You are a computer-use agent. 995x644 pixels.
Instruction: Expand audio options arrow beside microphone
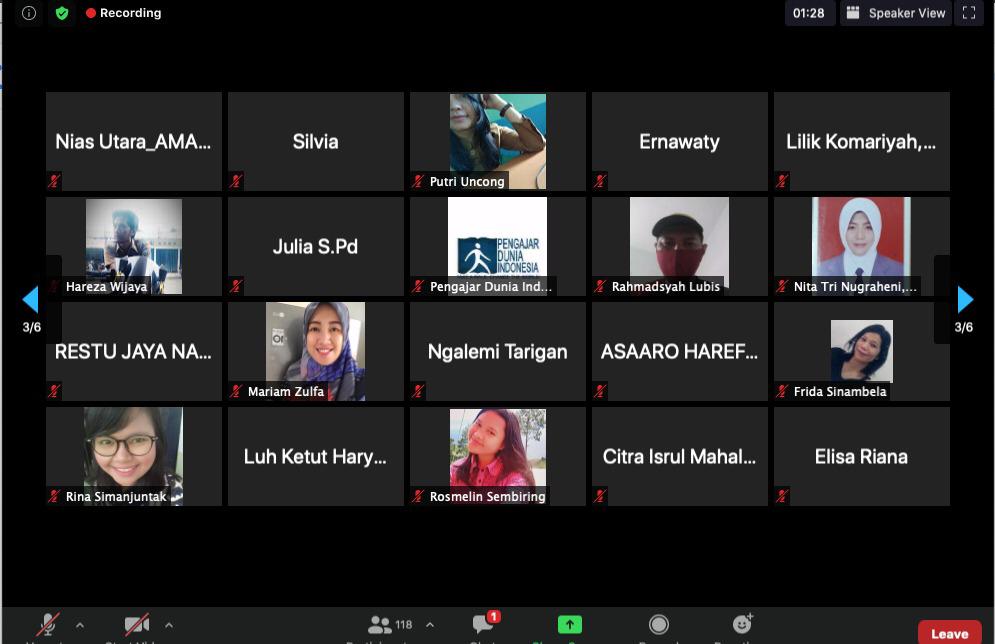coord(80,625)
